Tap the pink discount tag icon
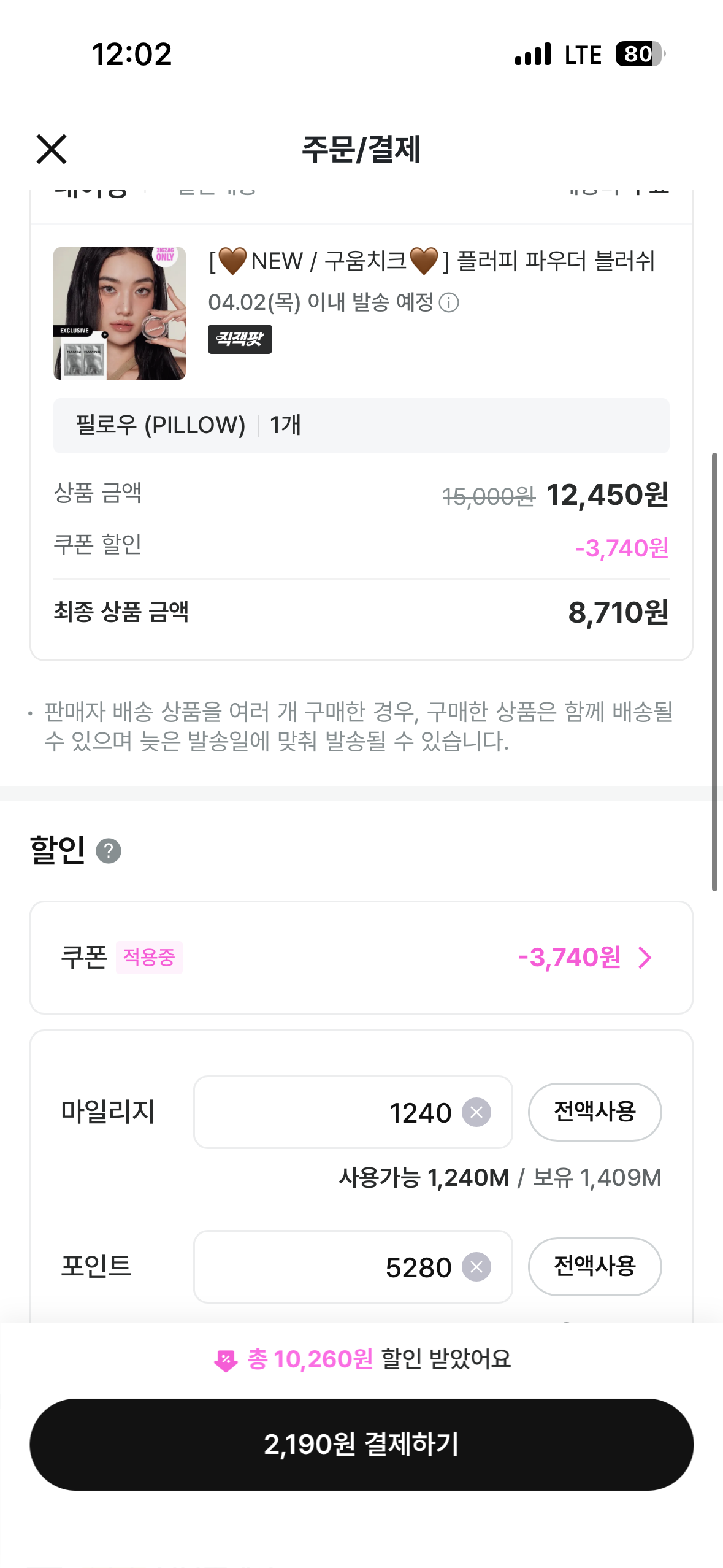This screenshot has width=723, height=1568. (226, 1360)
